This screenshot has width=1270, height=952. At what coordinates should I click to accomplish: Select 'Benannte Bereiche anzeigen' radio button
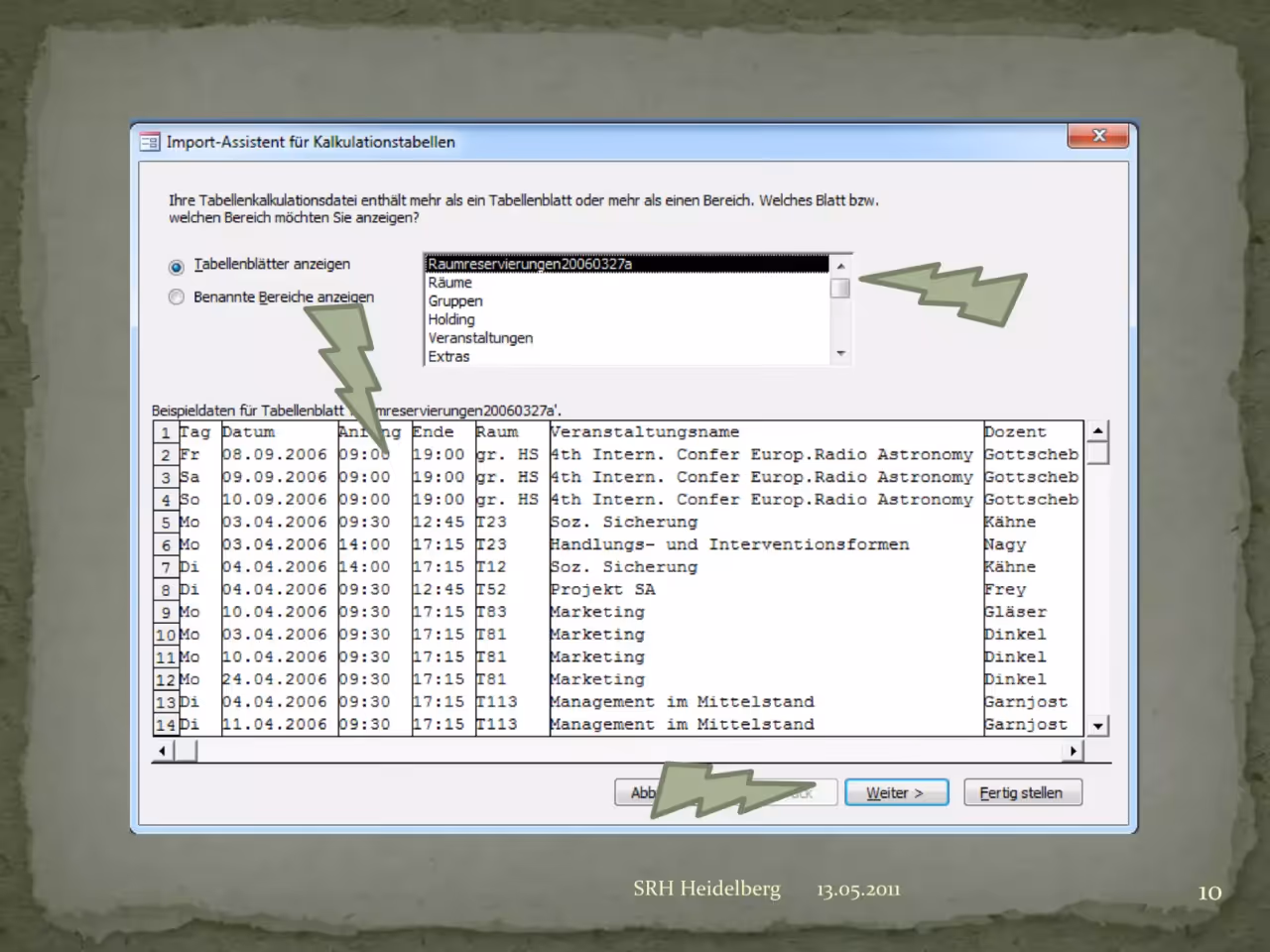tap(177, 297)
